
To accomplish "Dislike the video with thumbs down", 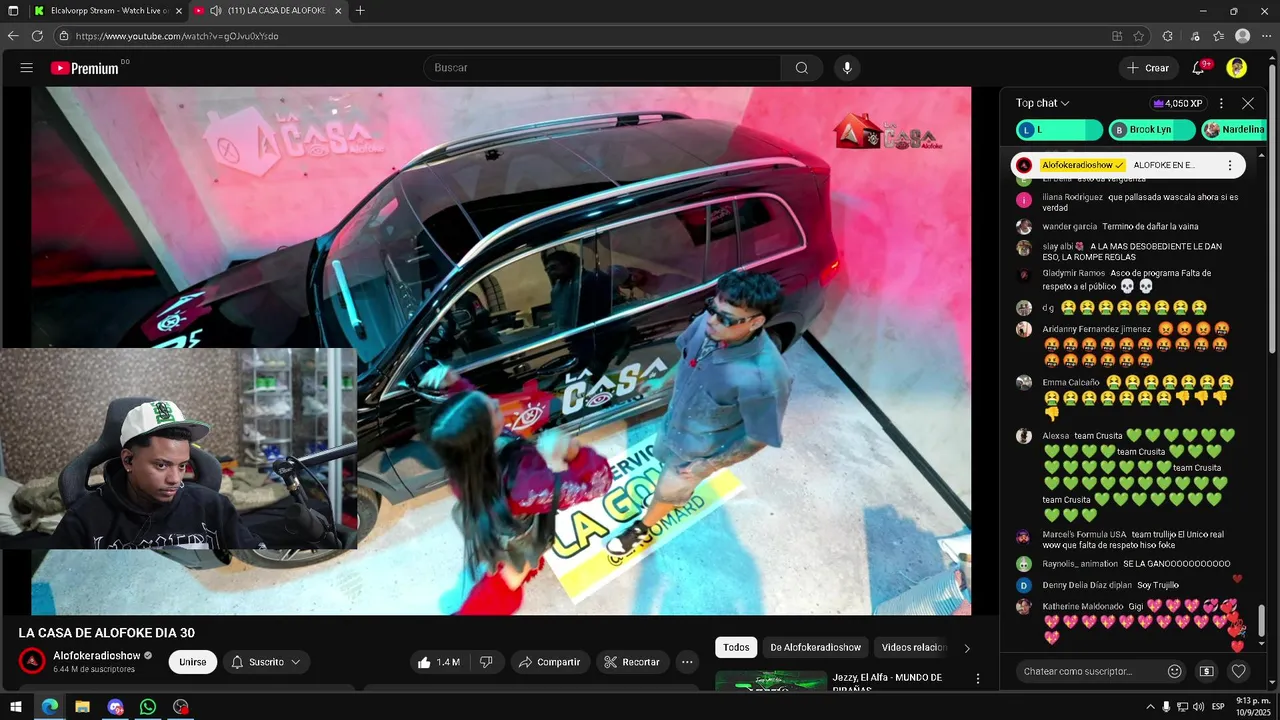I will click(x=487, y=662).
